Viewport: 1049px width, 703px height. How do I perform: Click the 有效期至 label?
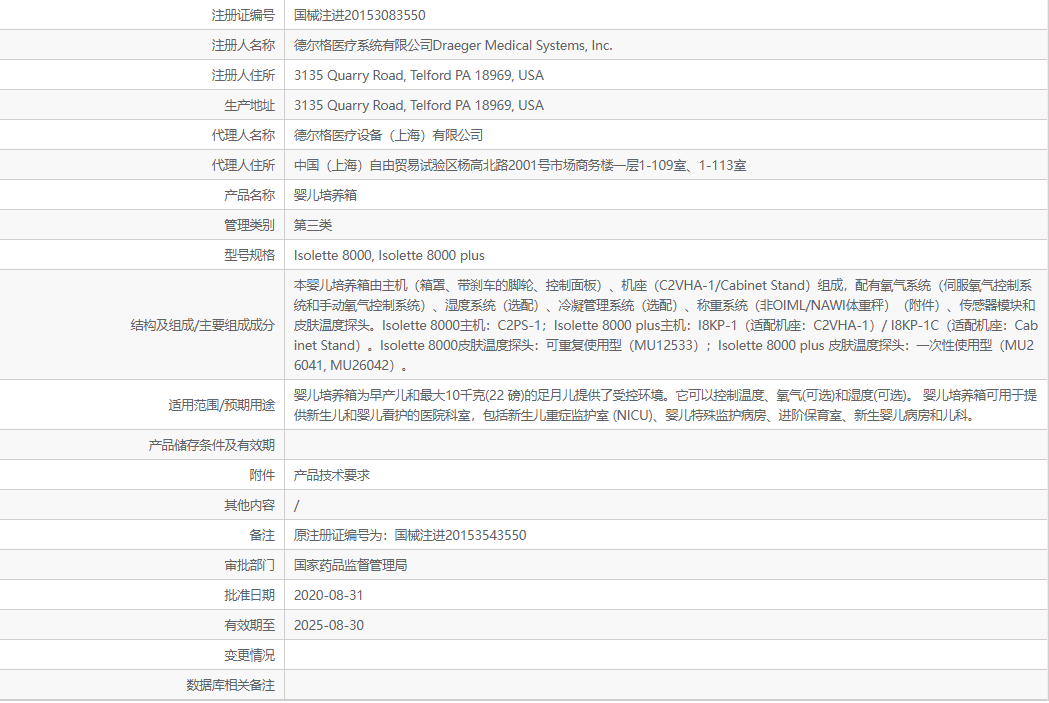[249, 625]
